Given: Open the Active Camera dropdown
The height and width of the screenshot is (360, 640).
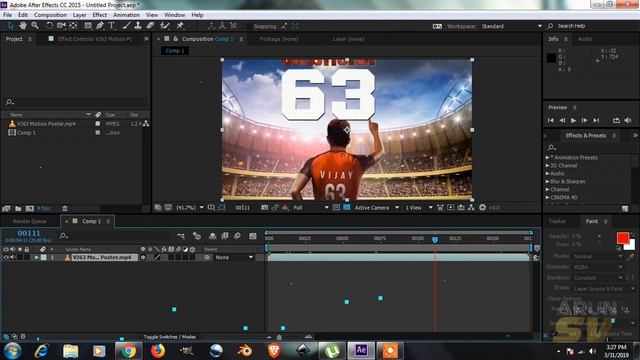Looking at the screenshot, I should 376,208.
